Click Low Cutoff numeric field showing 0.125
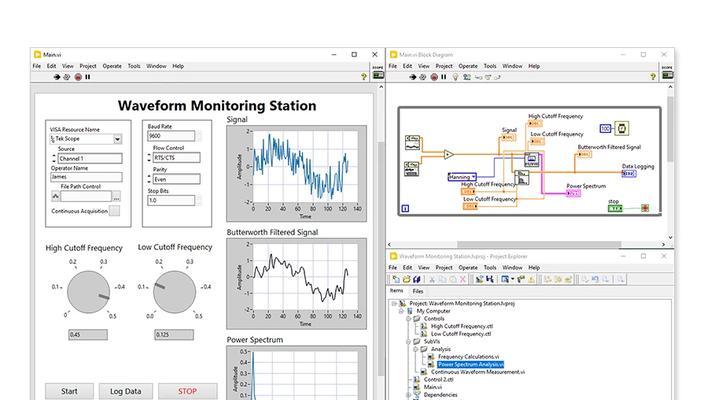 pyautogui.click(x=174, y=334)
